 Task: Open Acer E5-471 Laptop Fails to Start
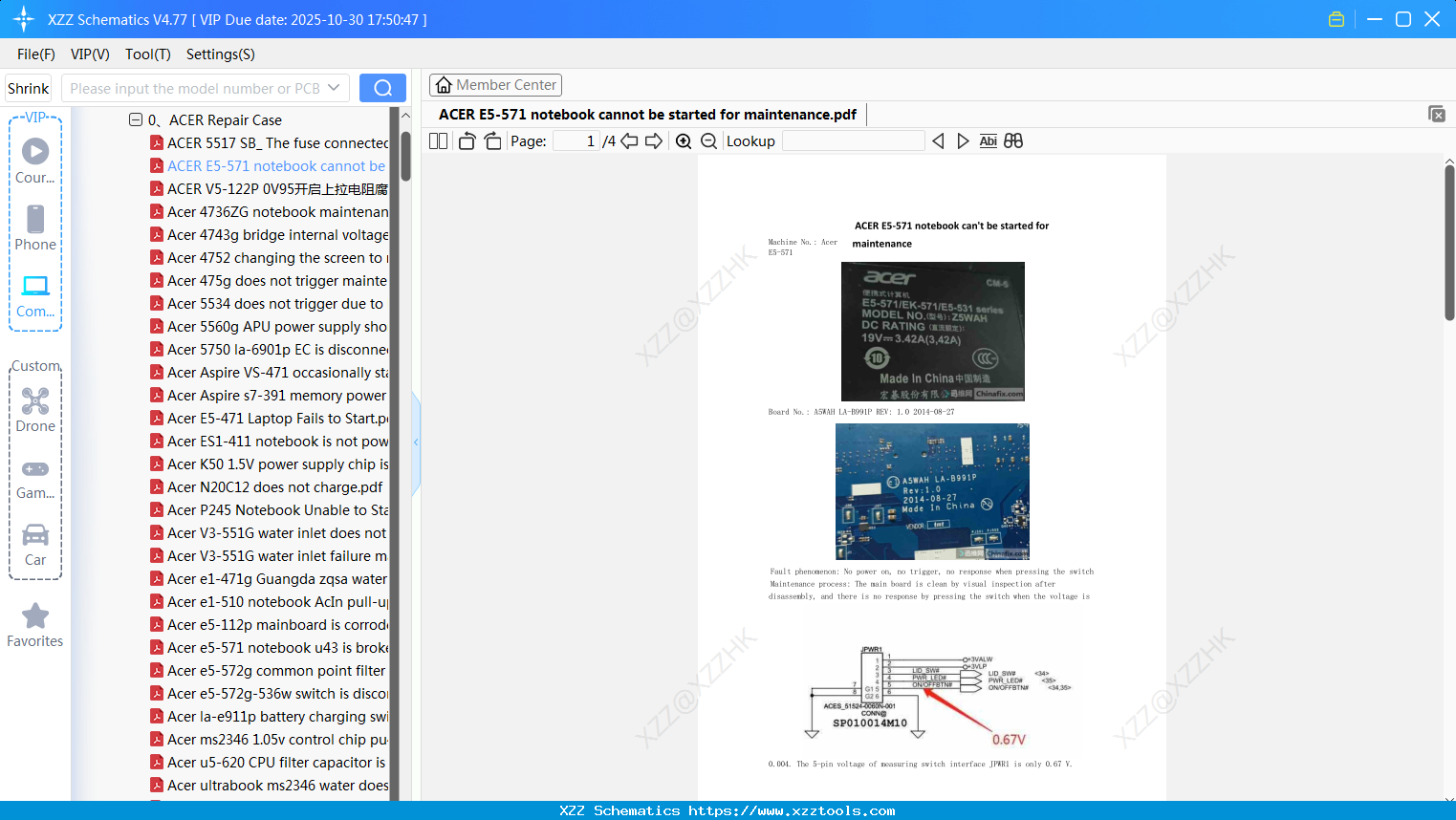pyautogui.click(x=270, y=419)
